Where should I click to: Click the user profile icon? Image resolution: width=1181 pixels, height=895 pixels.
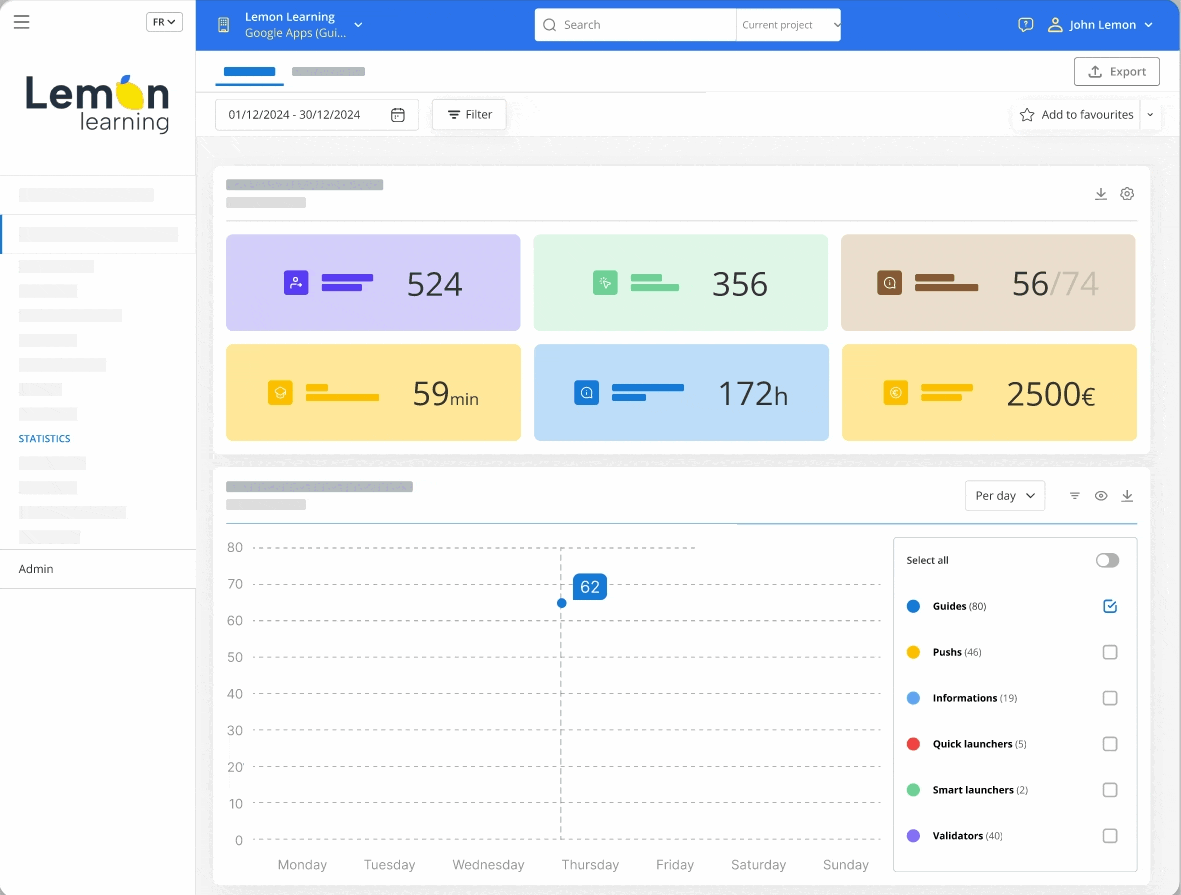1055,25
